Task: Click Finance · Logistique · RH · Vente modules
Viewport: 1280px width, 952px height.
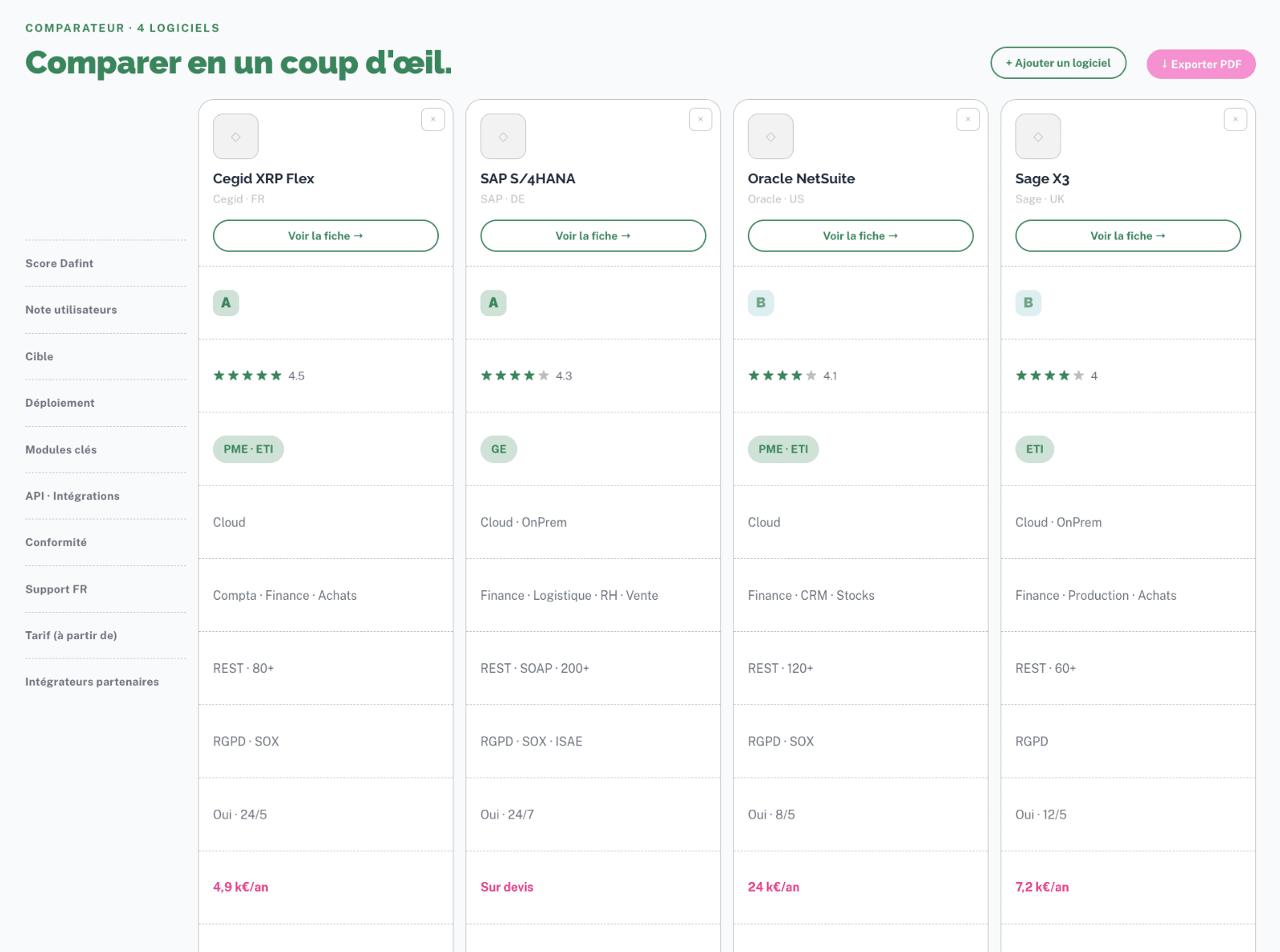Action: tap(569, 596)
